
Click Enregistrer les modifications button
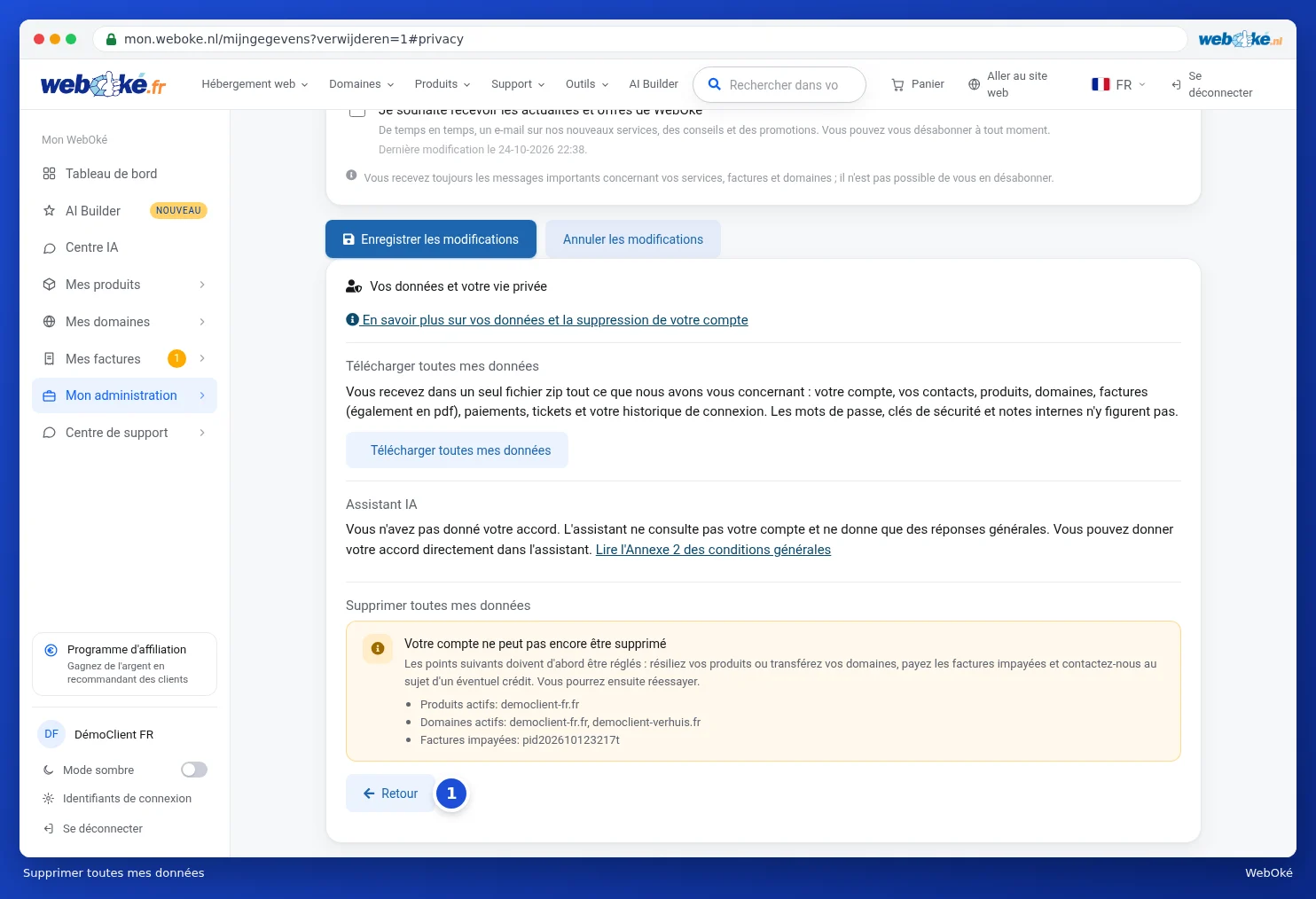[x=431, y=239]
